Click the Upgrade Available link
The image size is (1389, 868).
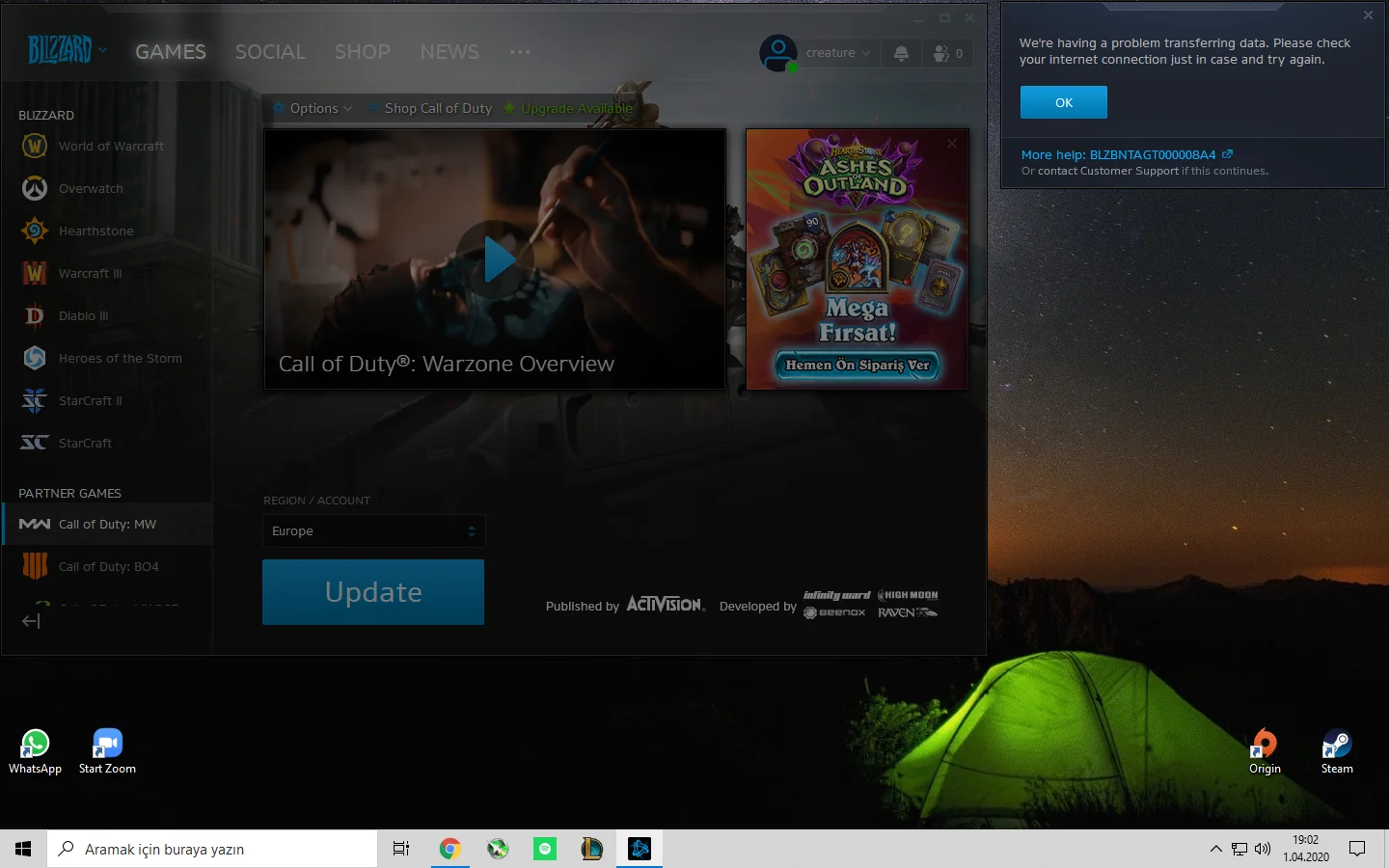(x=569, y=108)
